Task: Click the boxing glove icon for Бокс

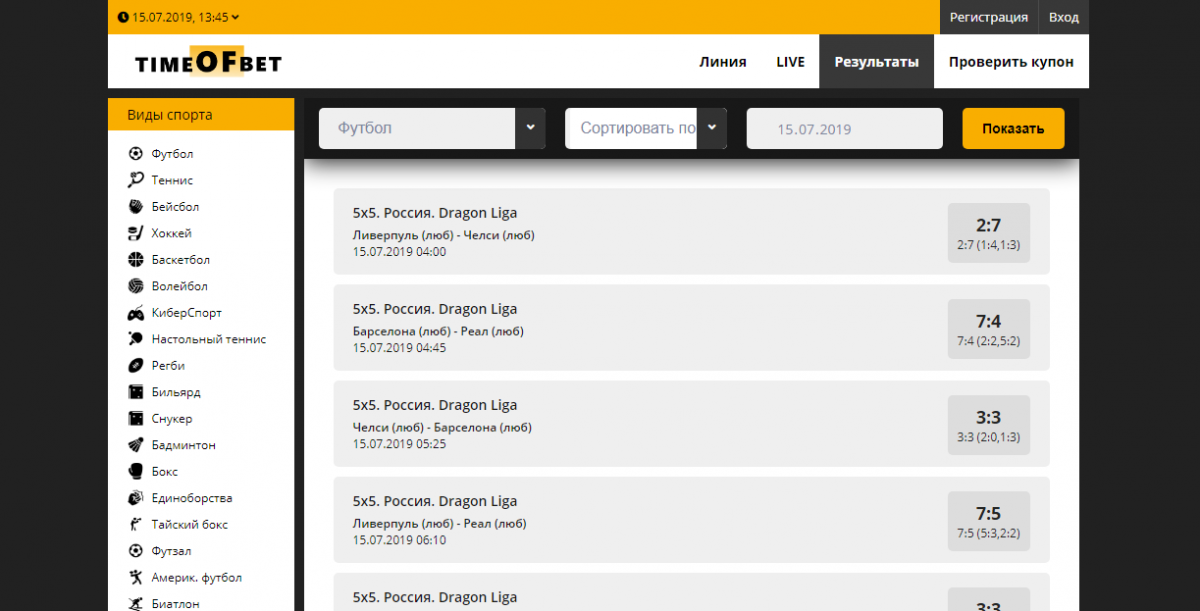Action: (x=136, y=472)
